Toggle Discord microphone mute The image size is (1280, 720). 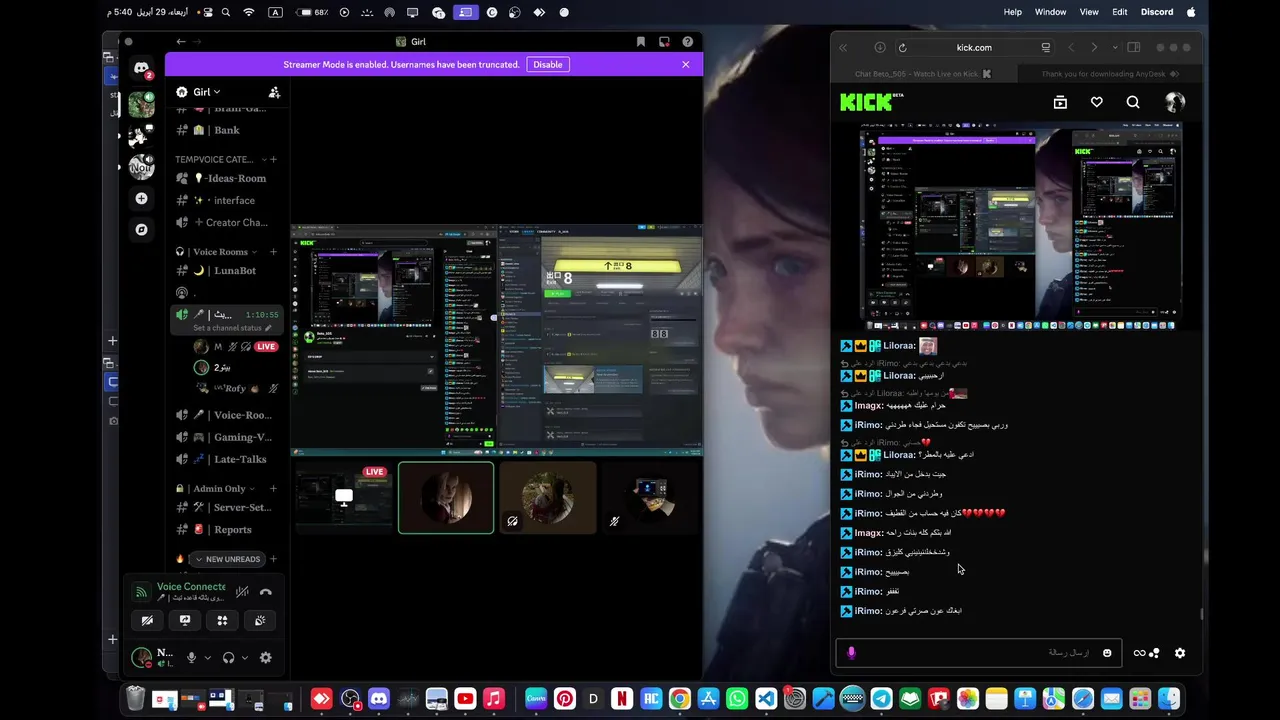(x=191, y=657)
